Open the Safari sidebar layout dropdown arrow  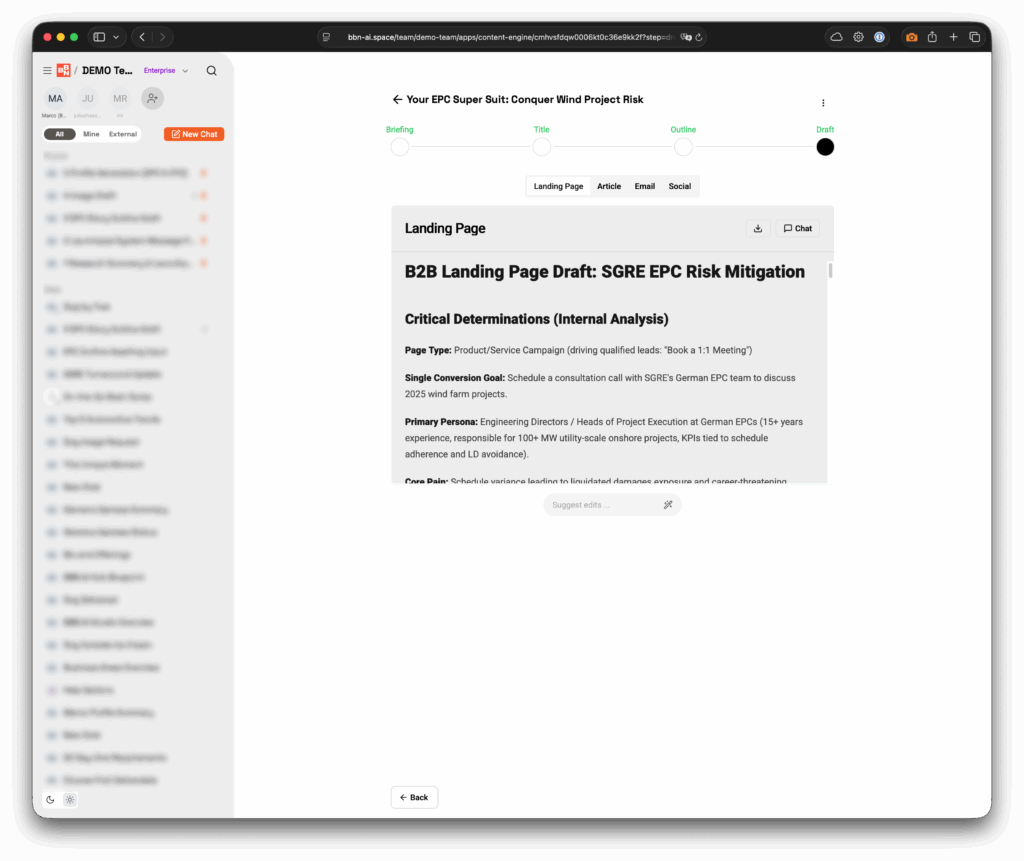(117, 37)
